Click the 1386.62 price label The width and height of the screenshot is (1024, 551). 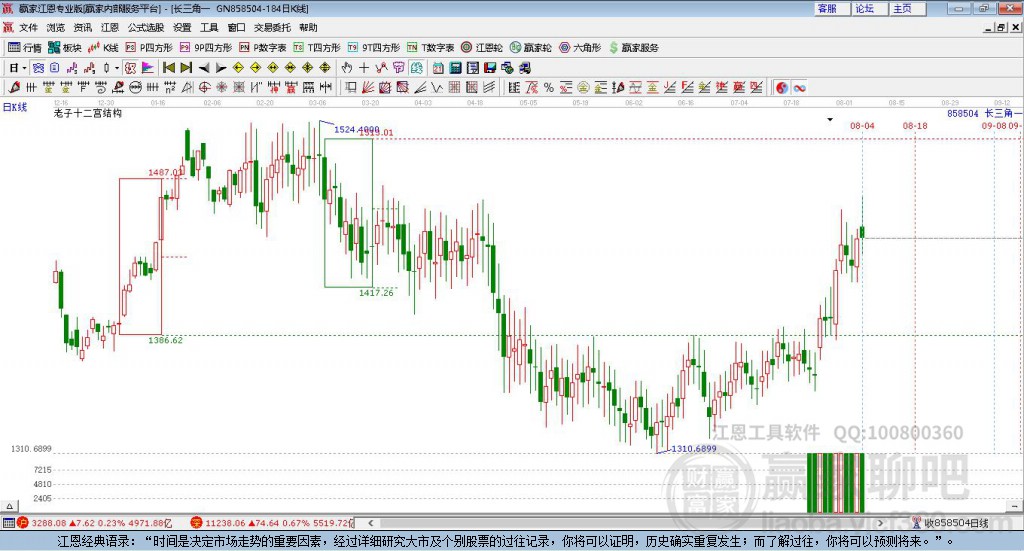coord(165,340)
